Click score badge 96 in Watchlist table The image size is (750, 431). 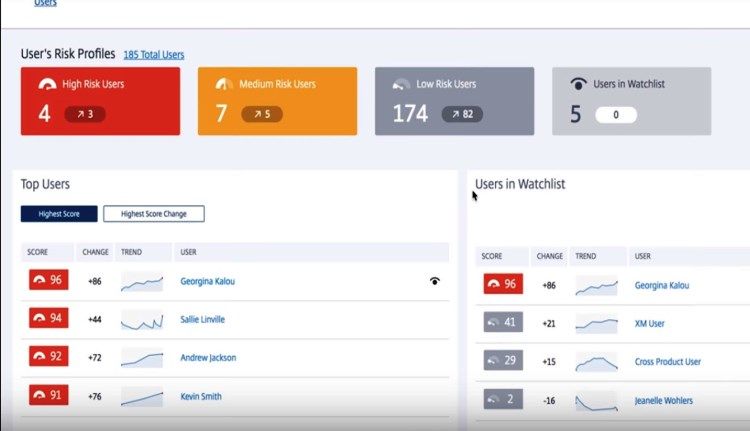click(x=503, y=284)
